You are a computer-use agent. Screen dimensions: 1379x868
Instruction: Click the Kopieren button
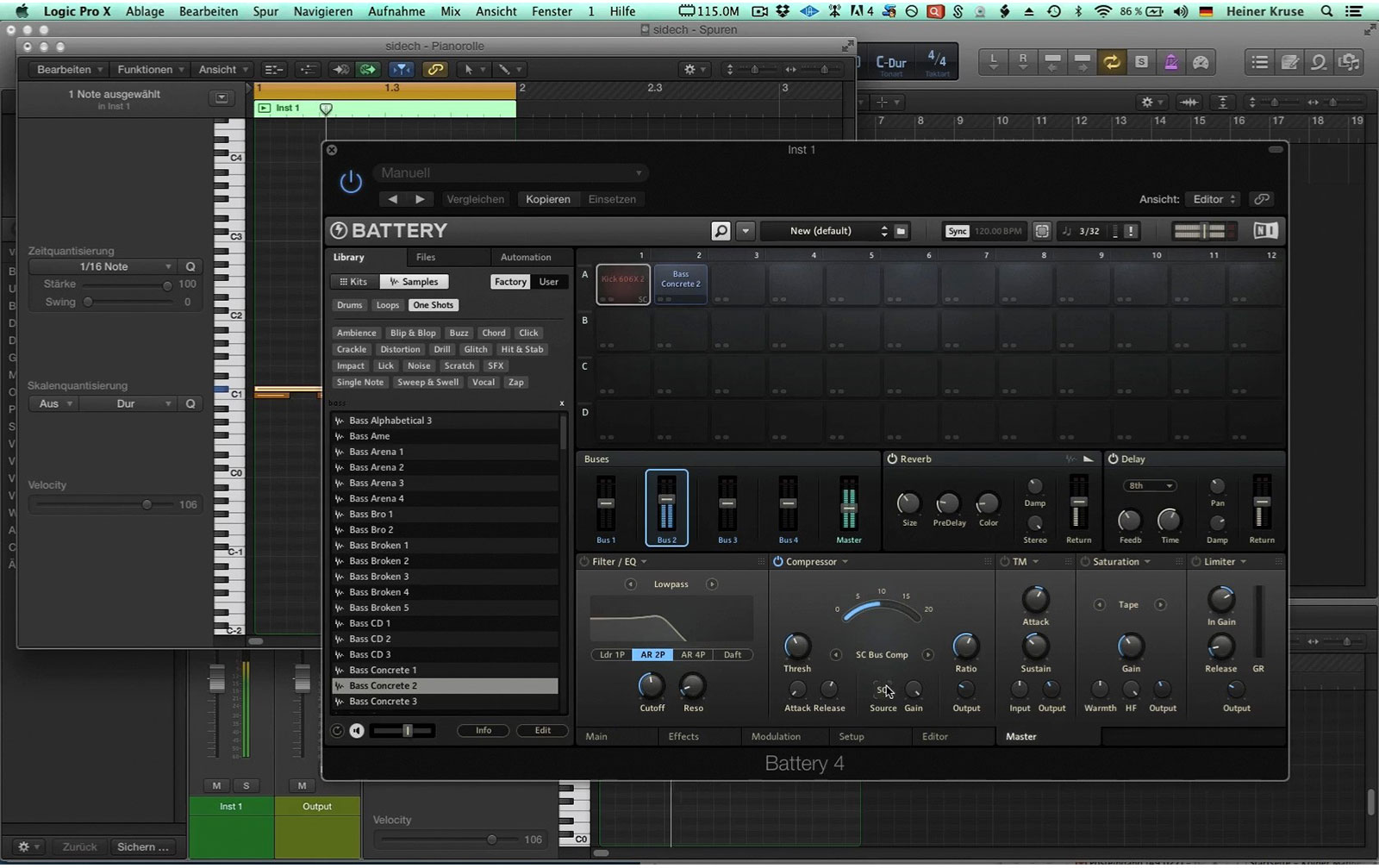click(x=548, y=199)
